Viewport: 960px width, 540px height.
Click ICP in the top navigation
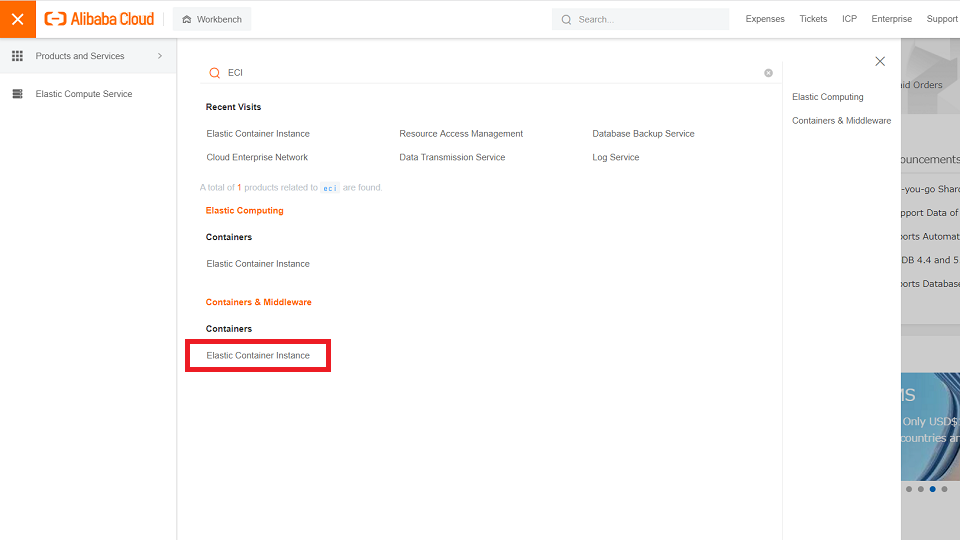(x=849, y=19)
